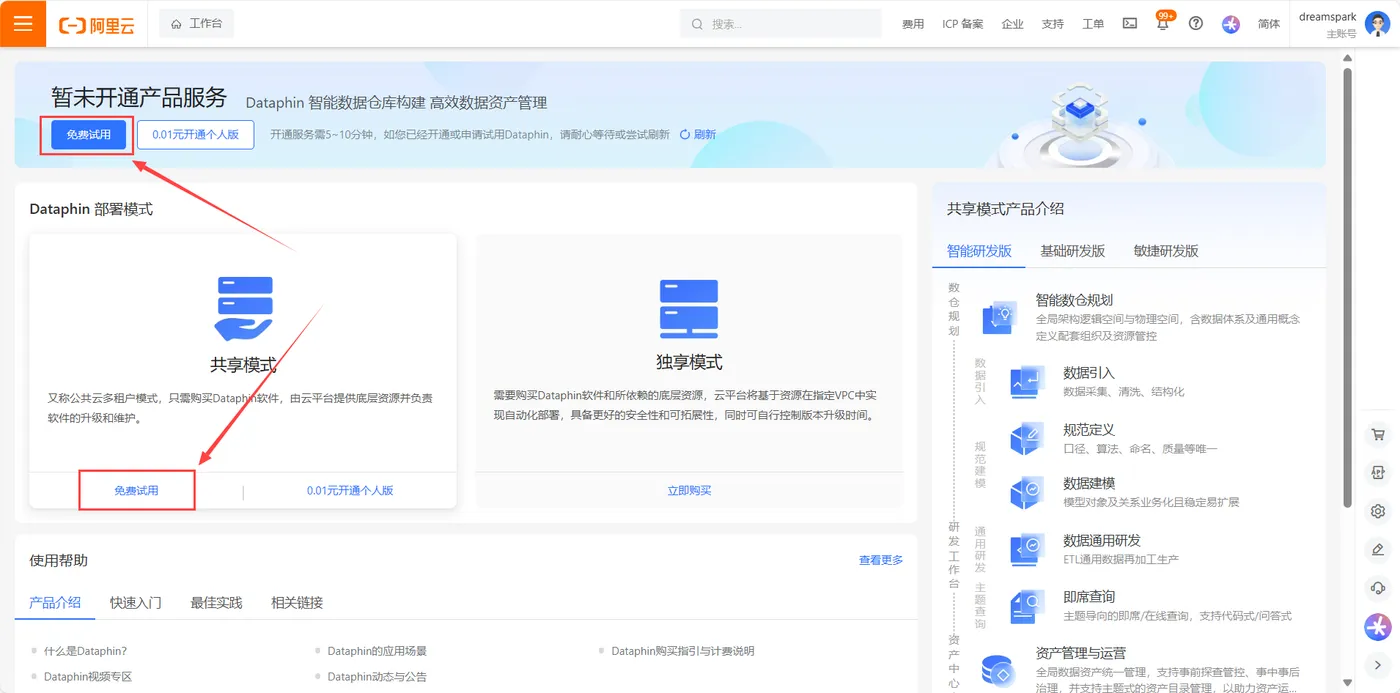The height and width of the screenshot is (693, 1400).
Task: Click the 共享模式 shared mode icon
Action: point(243,308)
